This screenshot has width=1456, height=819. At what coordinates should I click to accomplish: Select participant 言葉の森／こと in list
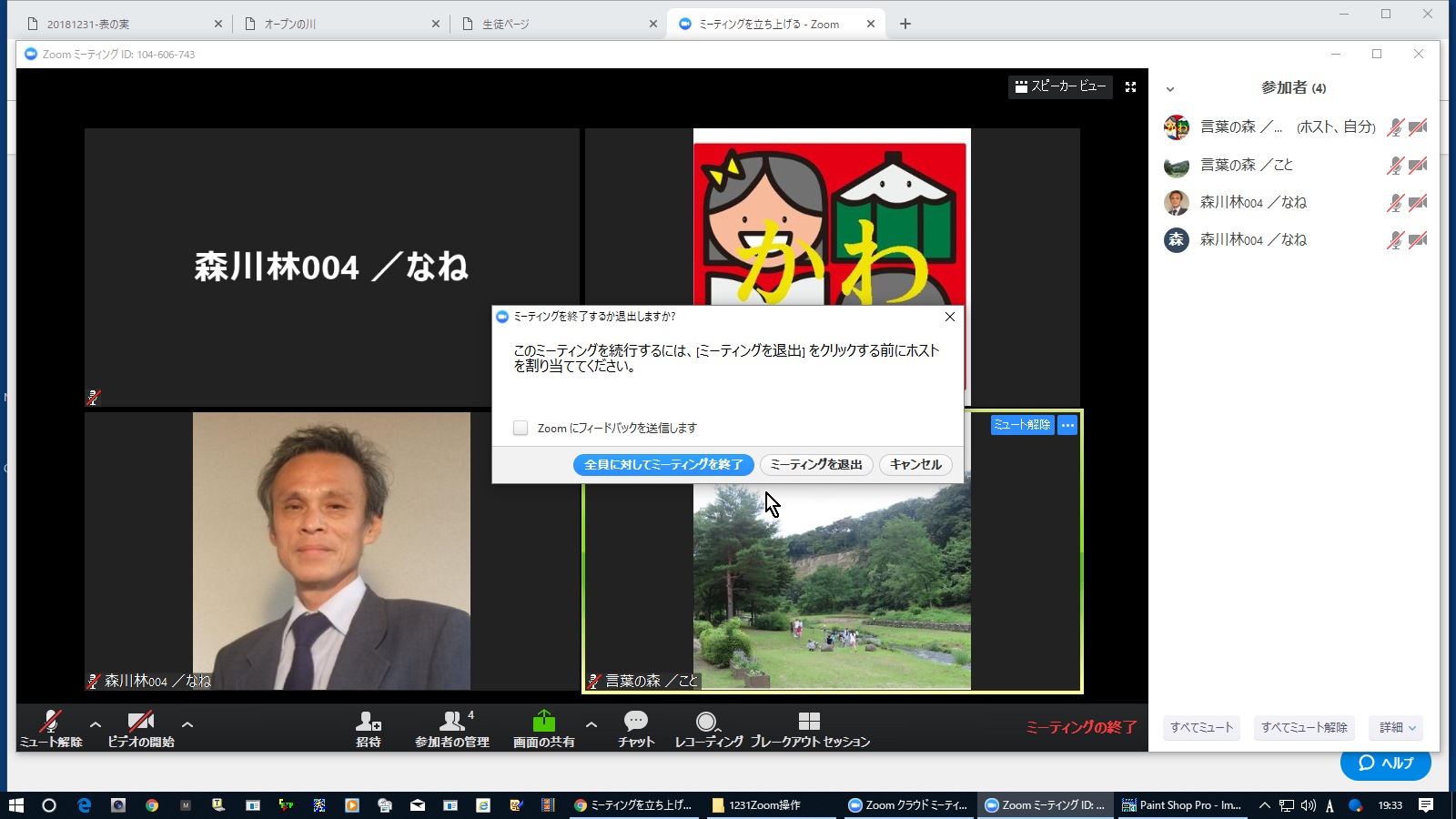point(1294,166)
